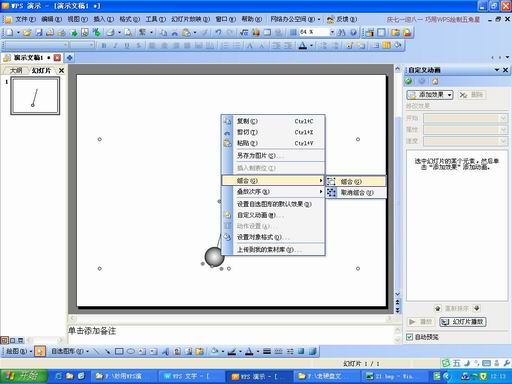
Task: Select the Rectangle tool in drawing toolbar
Action: pyautogui.click(x=119, y=351)
